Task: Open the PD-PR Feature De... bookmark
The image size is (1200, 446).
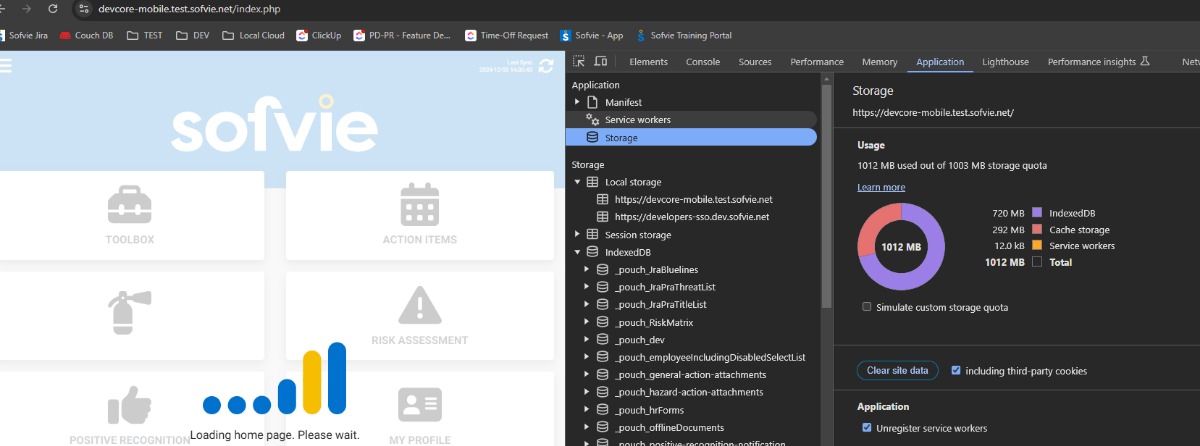Action: click(x=403, y=35)
